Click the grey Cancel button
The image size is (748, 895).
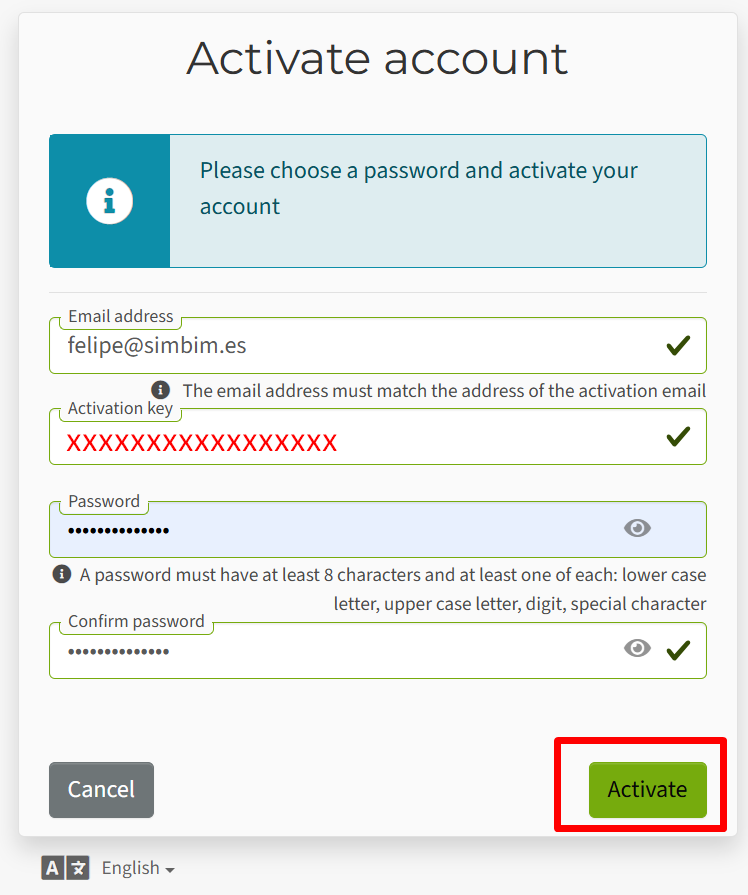pyautogui.click(x=101, y=790)
